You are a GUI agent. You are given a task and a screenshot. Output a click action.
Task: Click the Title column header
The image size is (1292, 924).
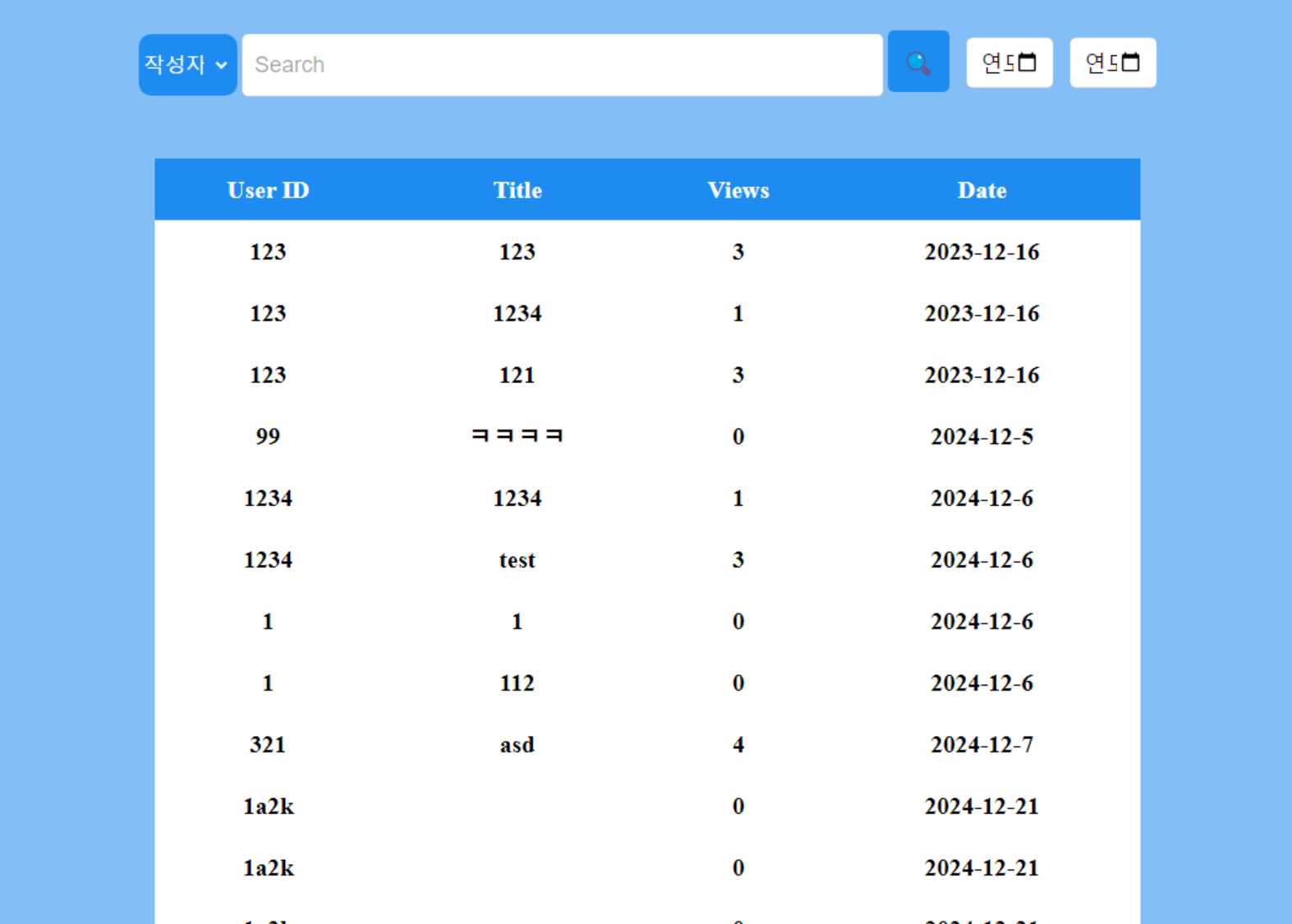(x=517, y=191)
